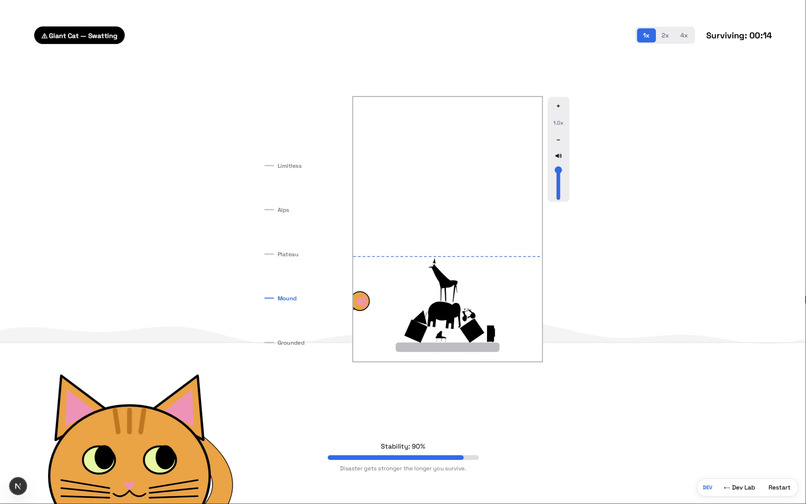This screenshot has height=504, width=806.
Task: Zoom in with the plus button
Action: [558, 106]
